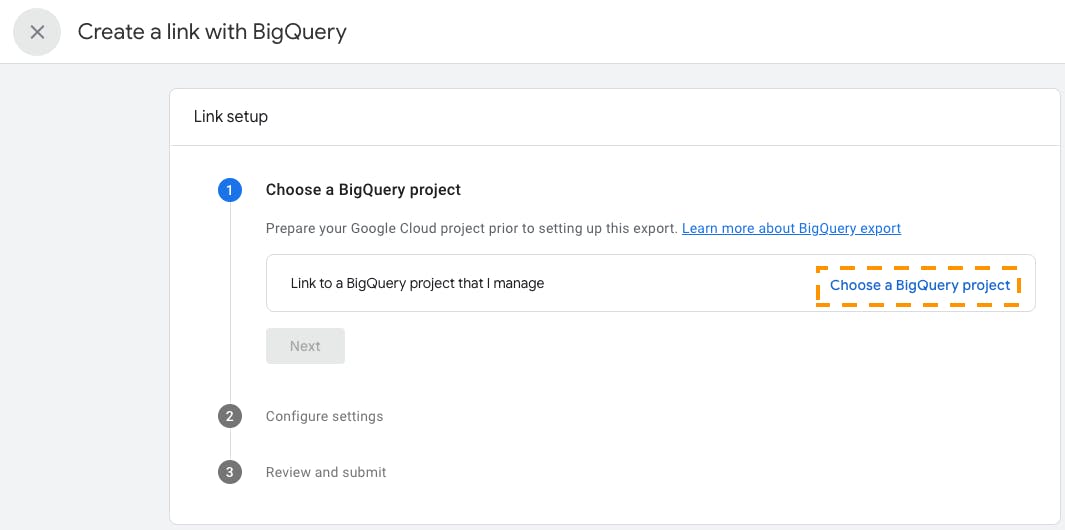This screenshot has width=1065, height=530.
Task: Close the Create a link with BigQuery dialog
Action: click(x=37, y=32)
